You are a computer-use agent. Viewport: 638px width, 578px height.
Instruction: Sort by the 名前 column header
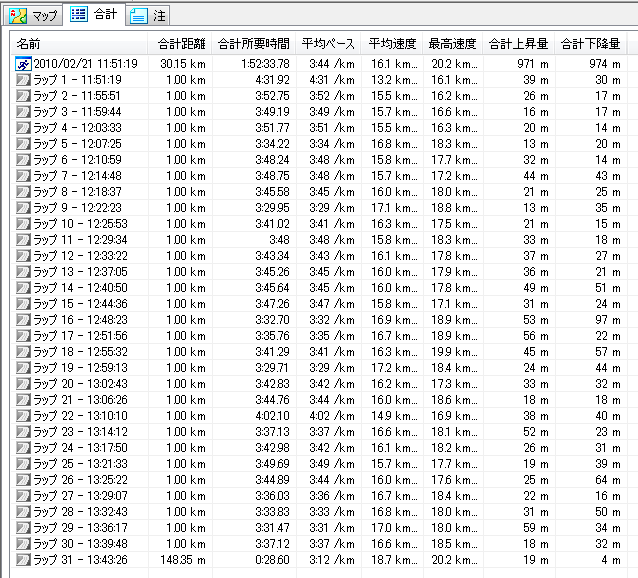click(x=80, y=44)
